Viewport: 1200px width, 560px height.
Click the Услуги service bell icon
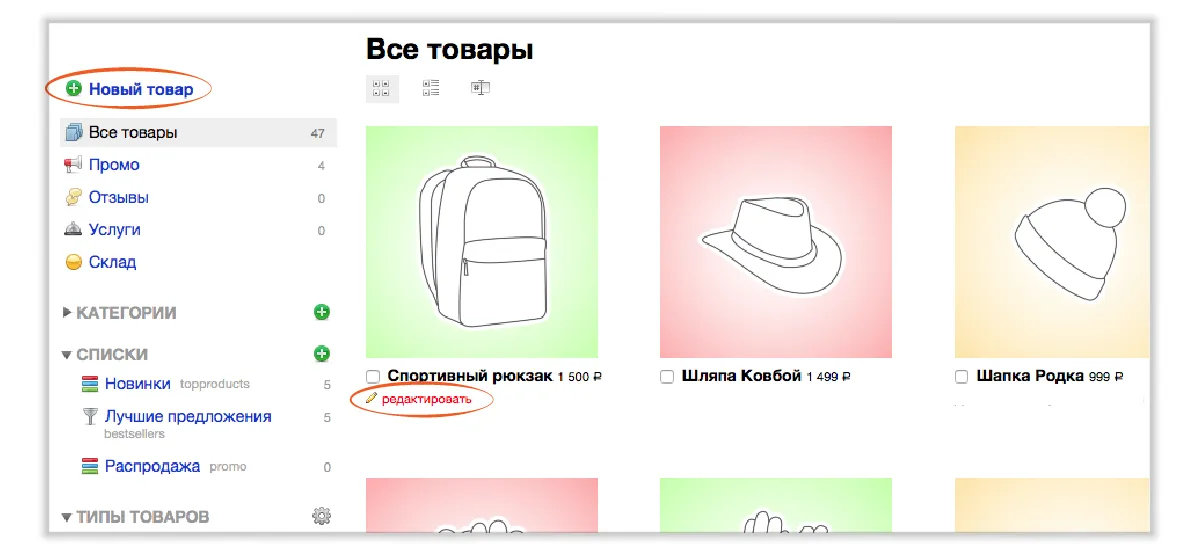click(x=73, y=230)
